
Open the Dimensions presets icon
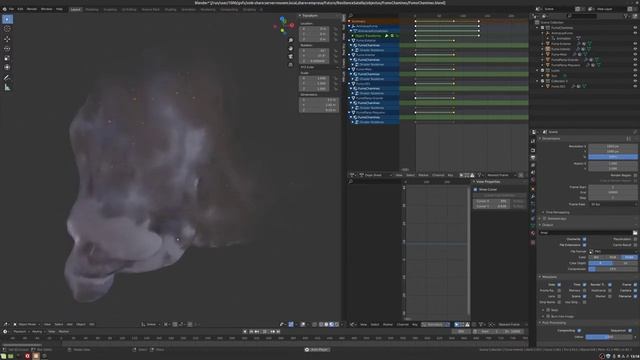tap(629, 139)
